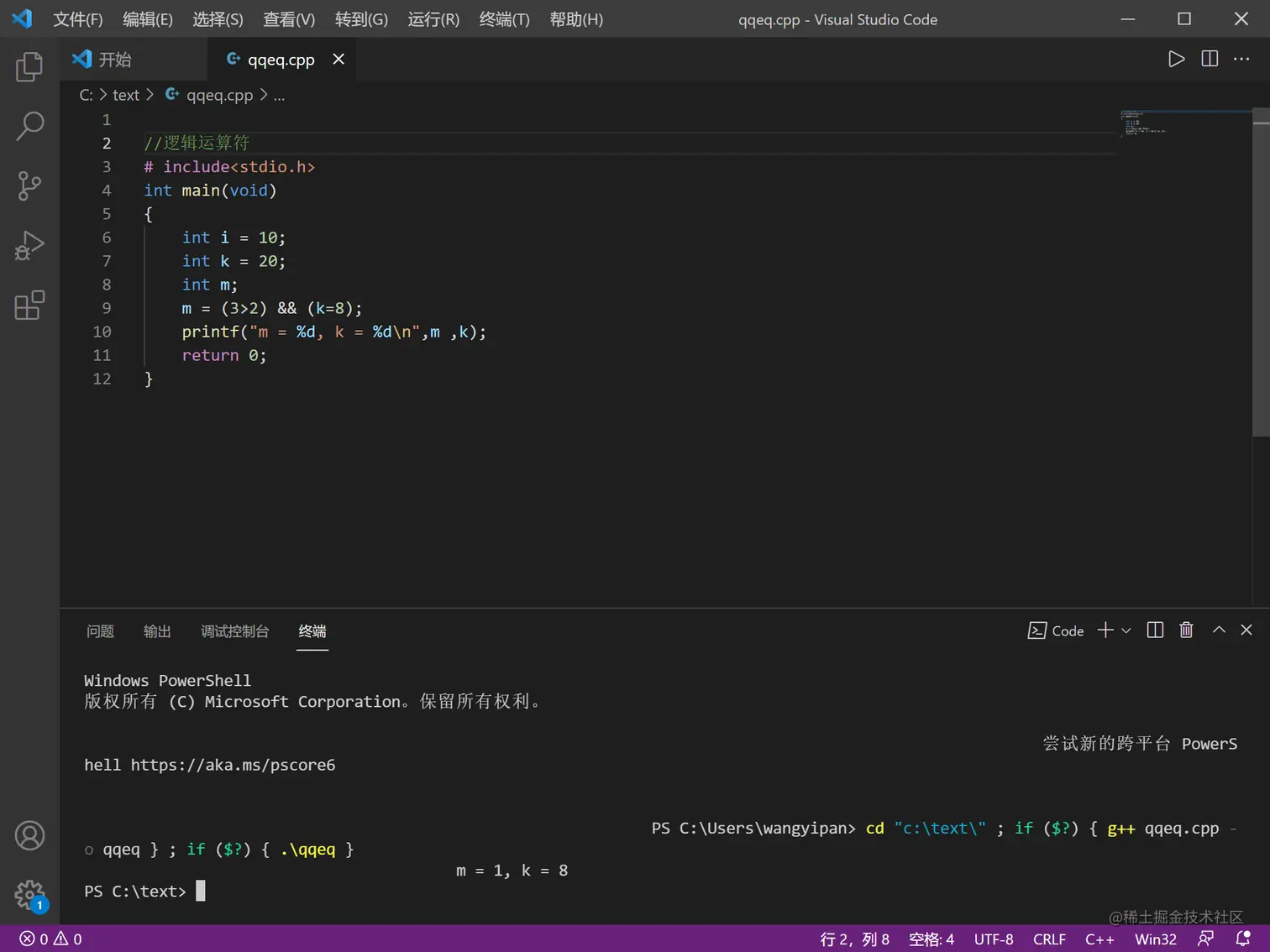The image size is (1270, 952).
Task: Open the 终端(T) menu
Action: [x=504, y=19]
